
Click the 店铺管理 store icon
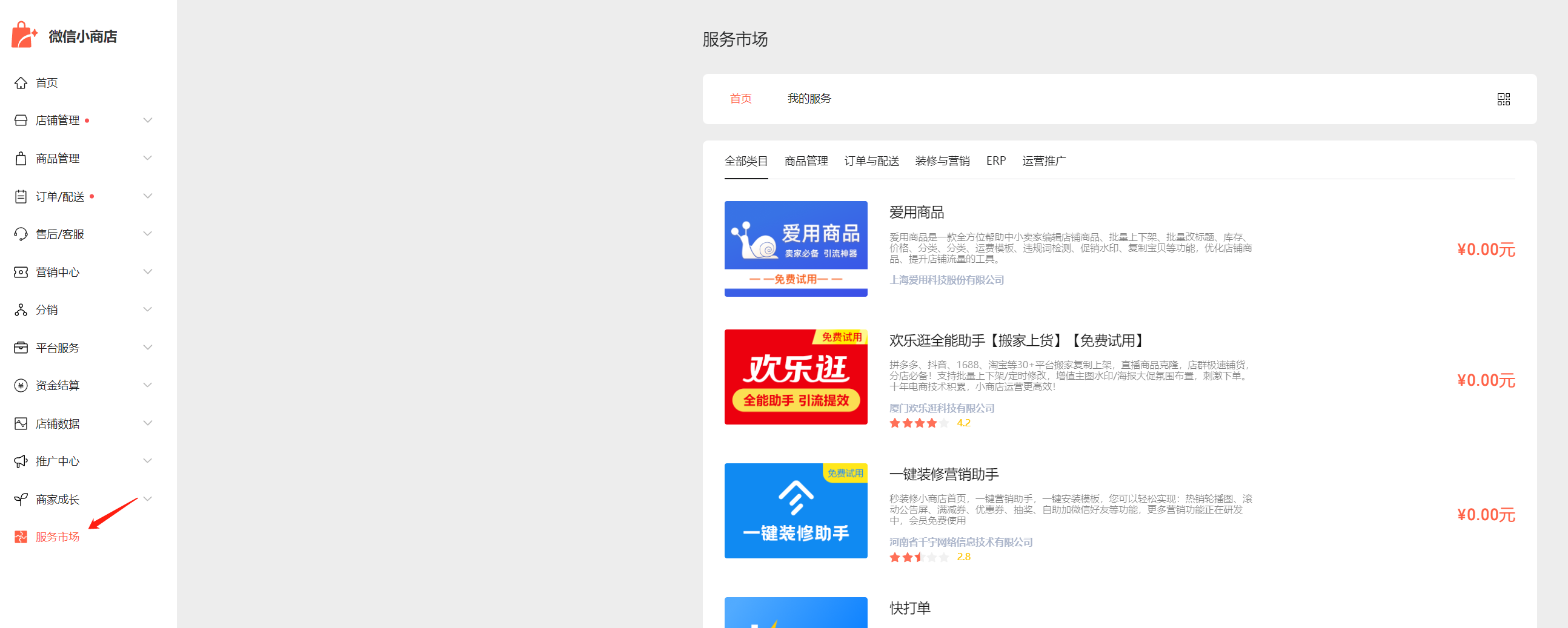click(21, 121)
